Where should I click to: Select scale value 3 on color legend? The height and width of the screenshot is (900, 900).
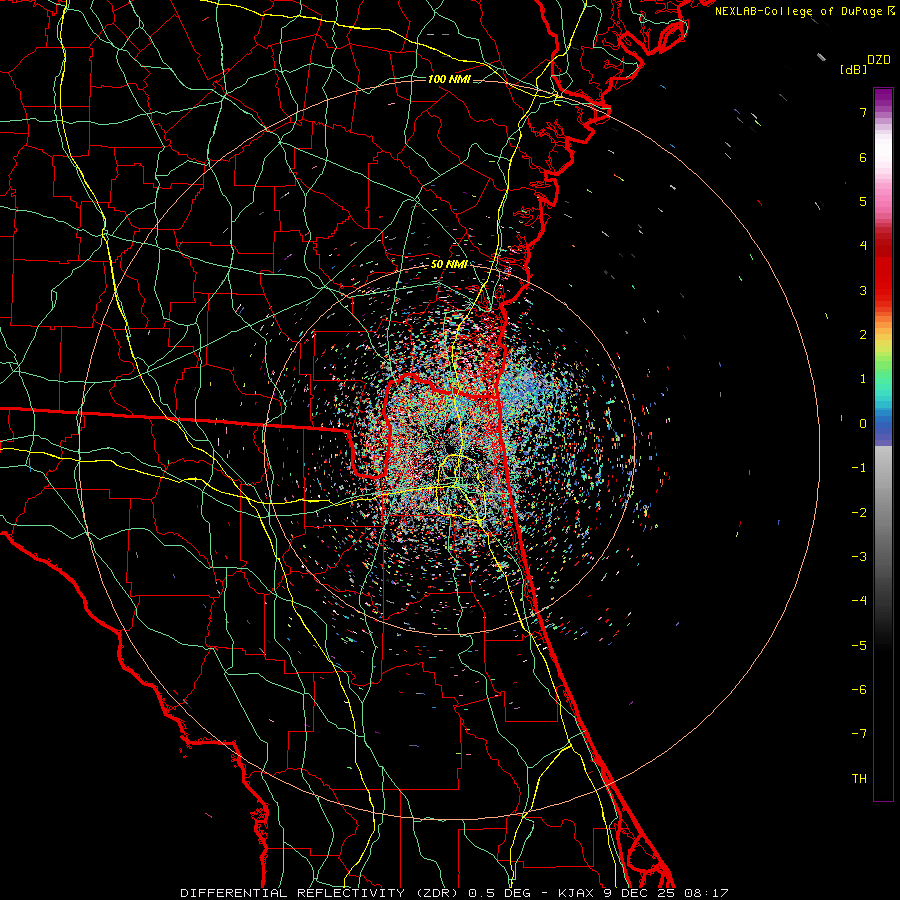pos(863,290)
